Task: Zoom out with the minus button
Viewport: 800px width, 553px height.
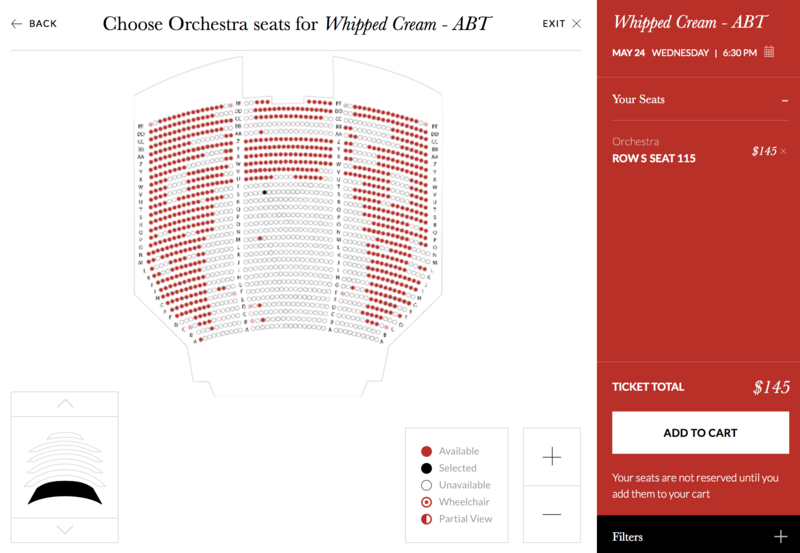Action: pos(552,514)
